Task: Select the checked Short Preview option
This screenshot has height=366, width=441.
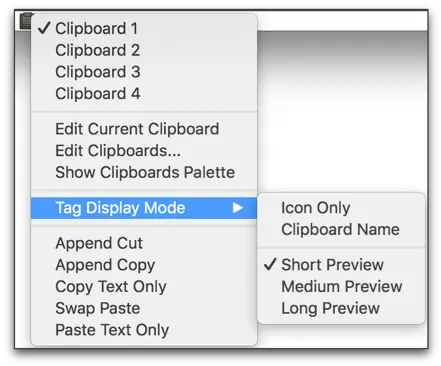Action: [x=341, y=265]
